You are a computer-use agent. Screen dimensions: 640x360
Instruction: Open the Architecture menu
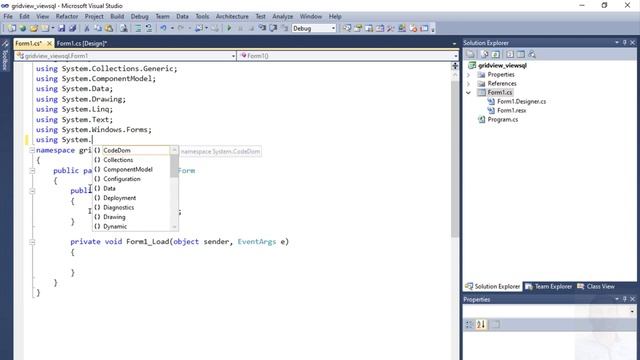232,16
